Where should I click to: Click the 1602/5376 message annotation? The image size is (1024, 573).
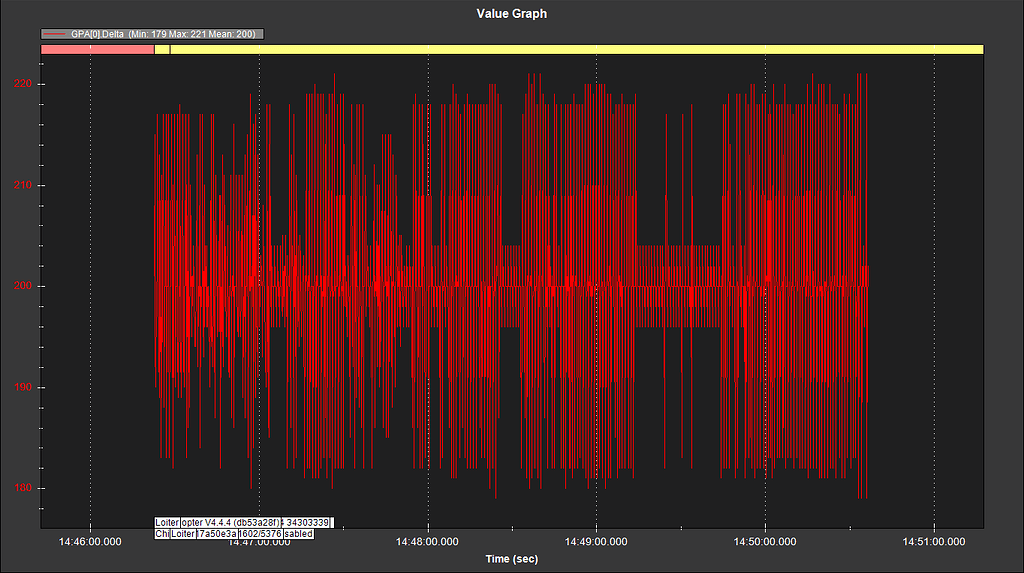coord(260,534)
